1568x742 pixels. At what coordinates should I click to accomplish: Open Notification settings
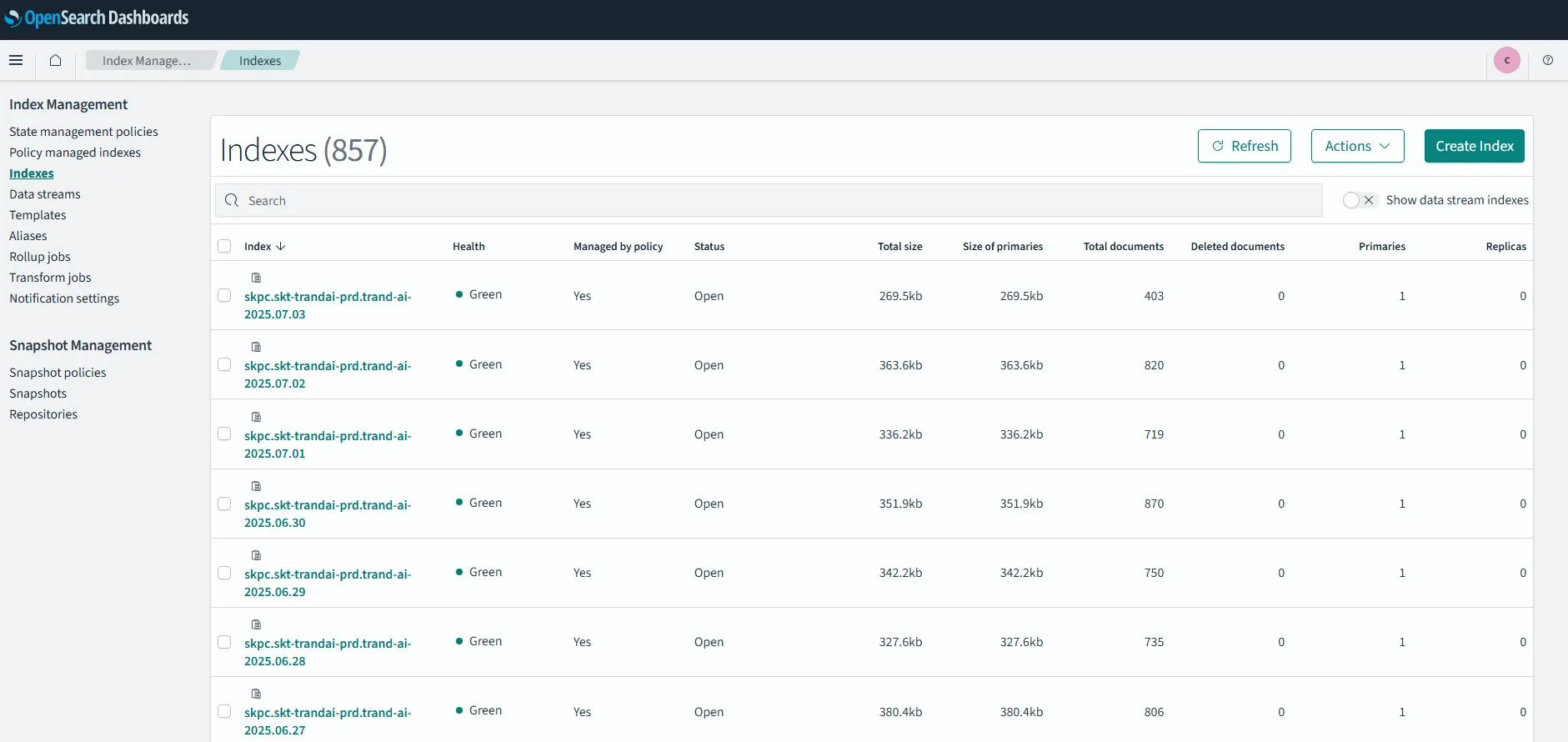(x=64, y=298)
